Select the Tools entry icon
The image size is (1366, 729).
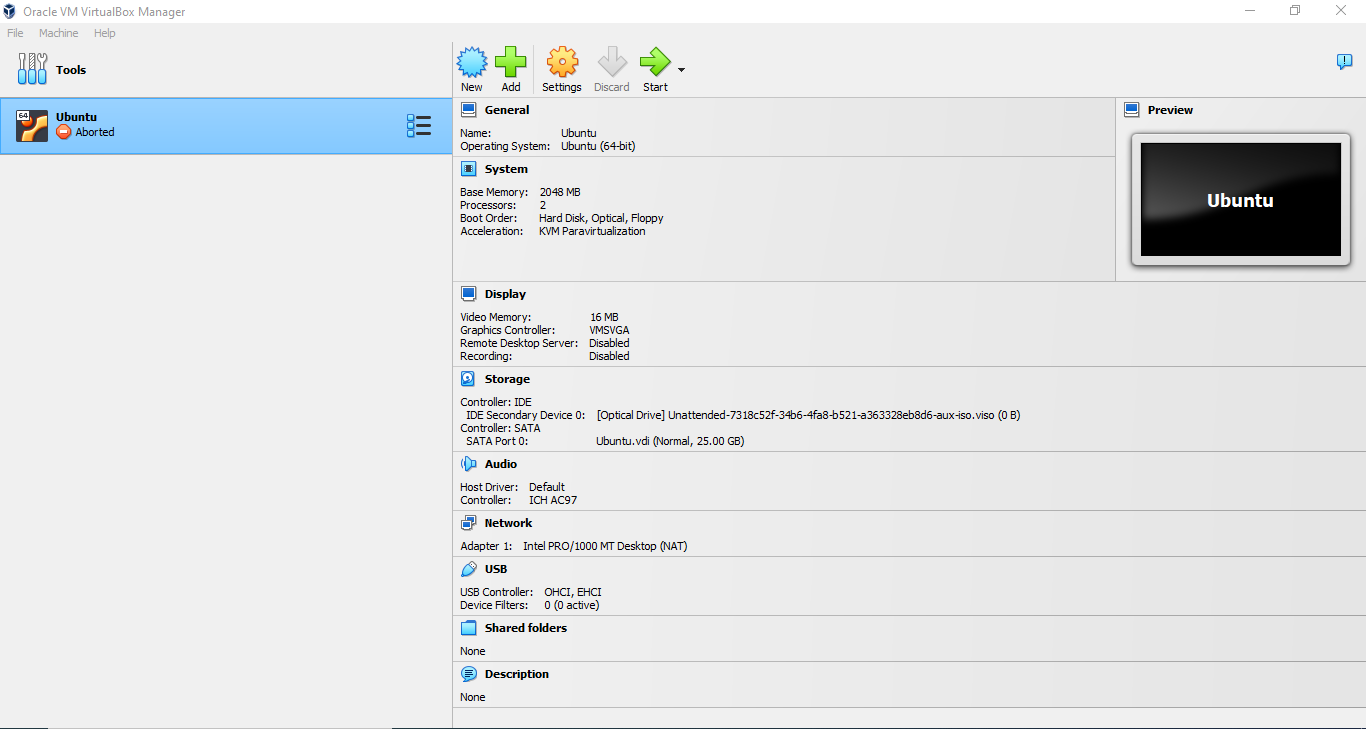pyautogui.click(x=32, y=69)
